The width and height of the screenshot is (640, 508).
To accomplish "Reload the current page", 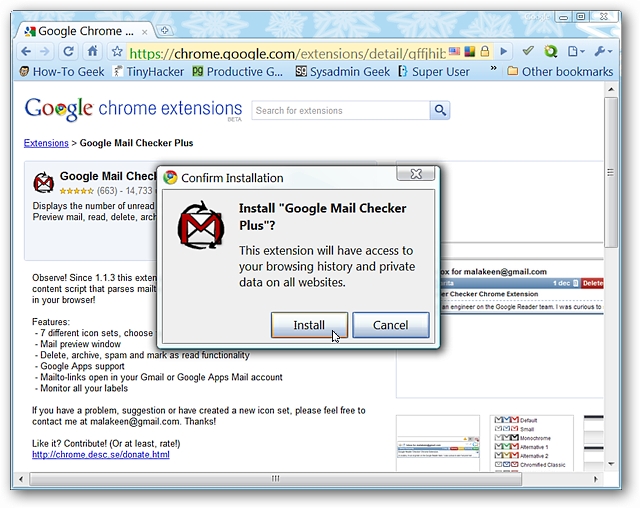I will coord(68,51).
